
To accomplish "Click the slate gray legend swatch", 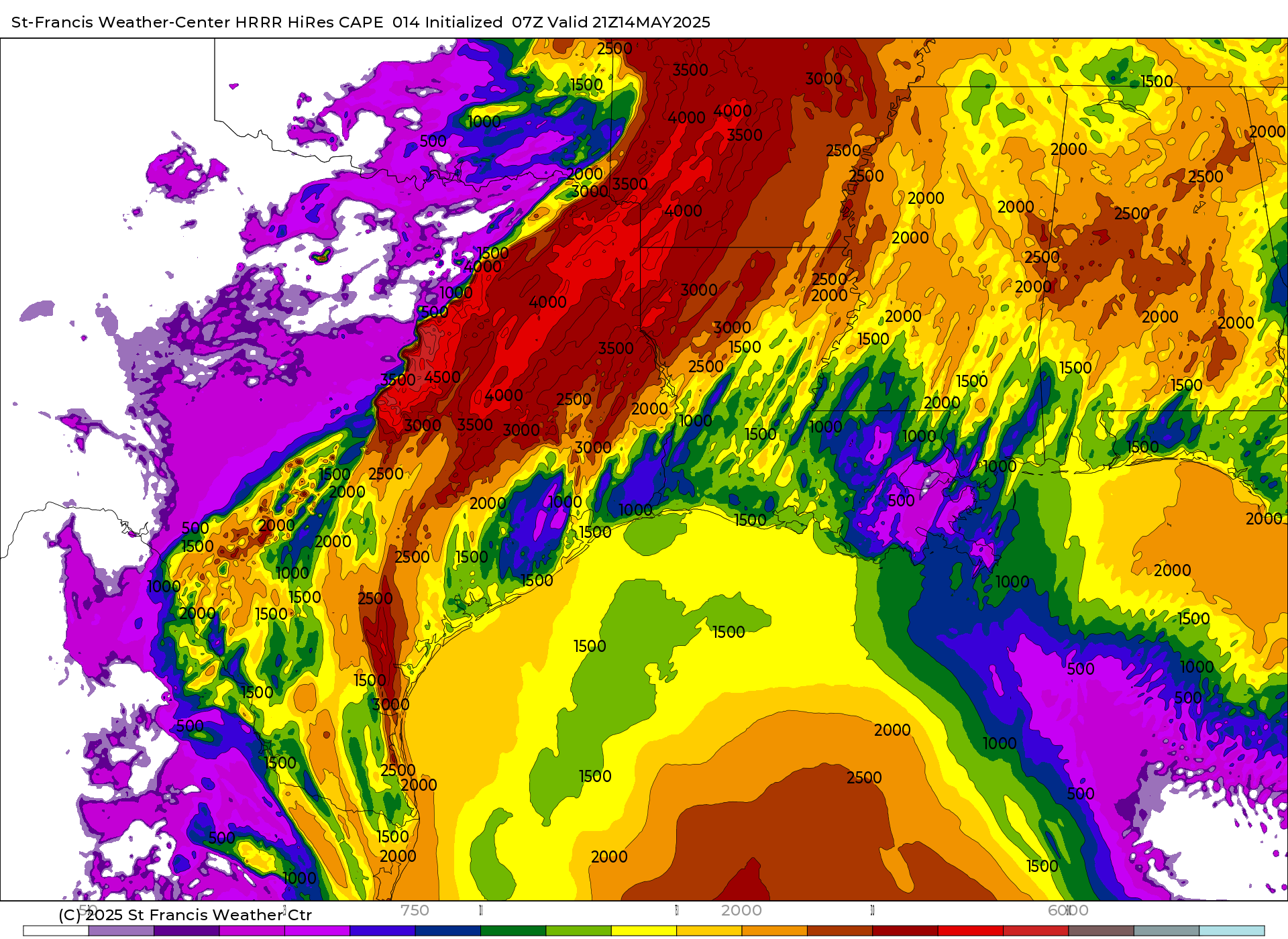I will pos(1167,931).
